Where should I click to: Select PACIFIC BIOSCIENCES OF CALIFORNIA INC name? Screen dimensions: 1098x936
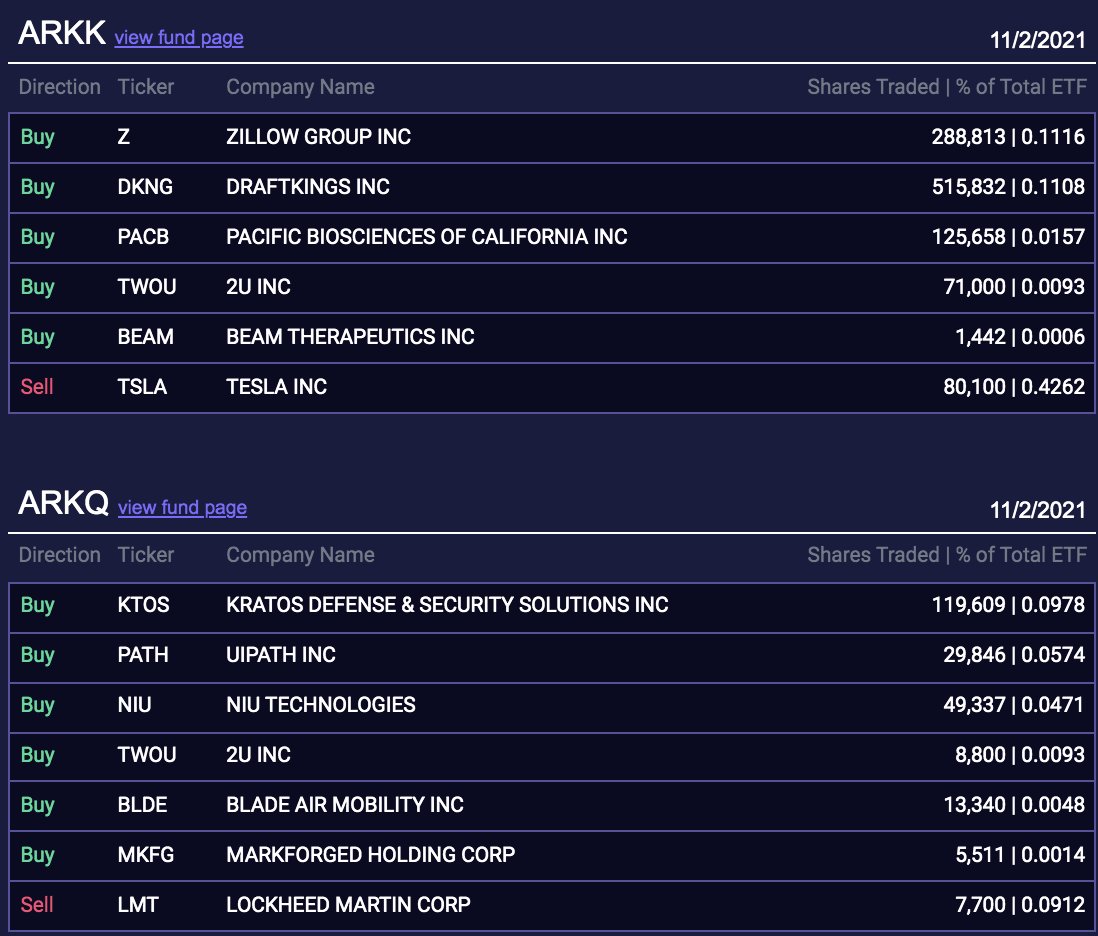tap(426, 237)
